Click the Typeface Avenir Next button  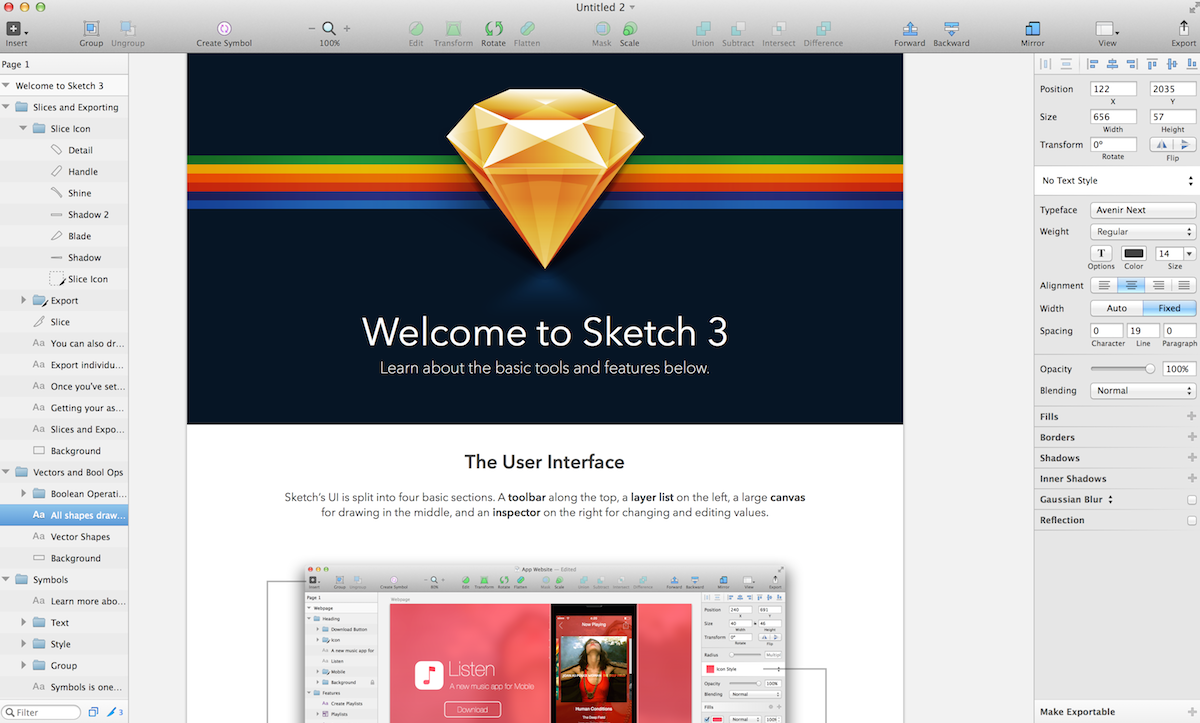(1143, 210)
